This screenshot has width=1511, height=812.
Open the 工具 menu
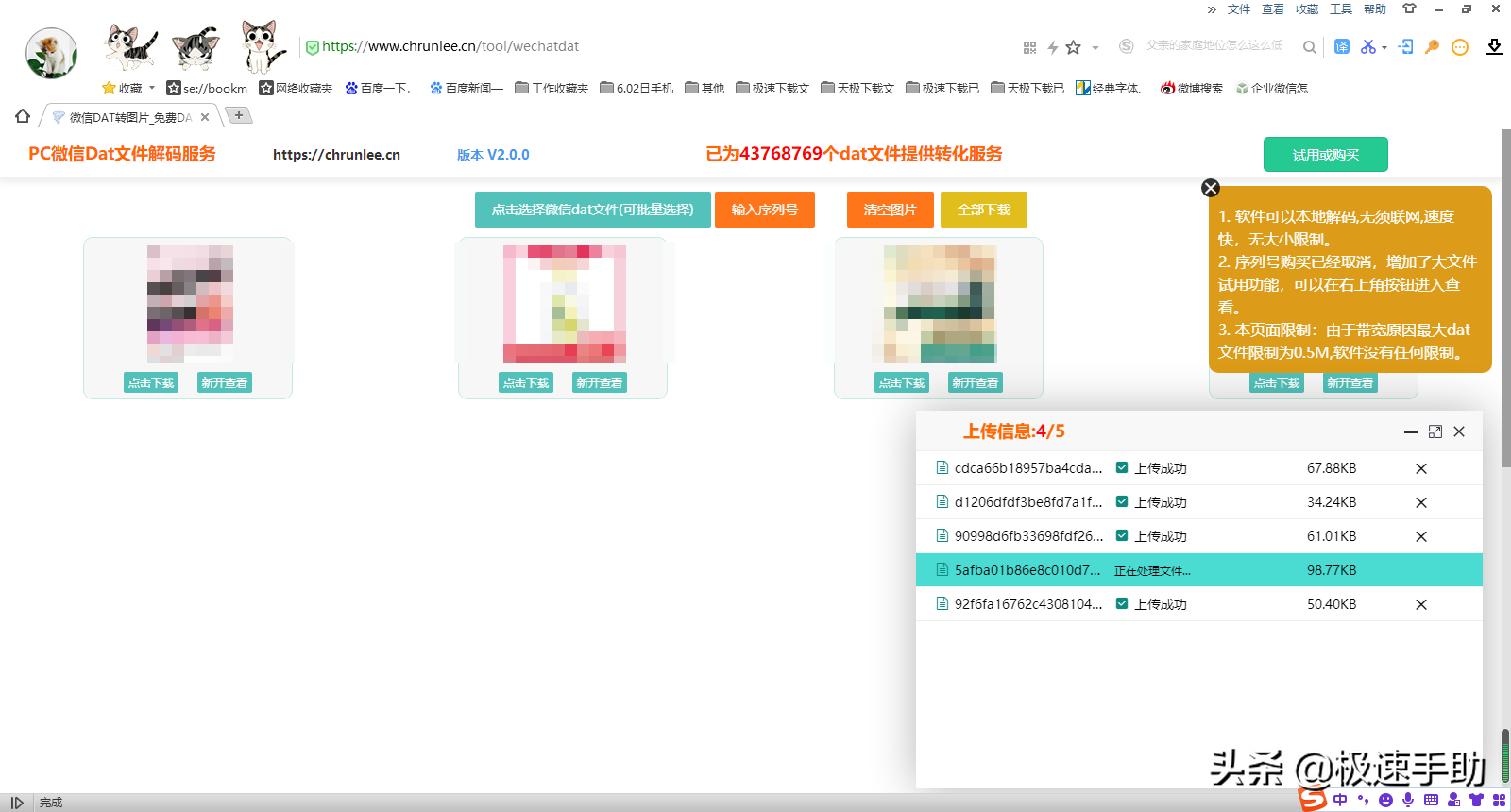(1341, 9)
